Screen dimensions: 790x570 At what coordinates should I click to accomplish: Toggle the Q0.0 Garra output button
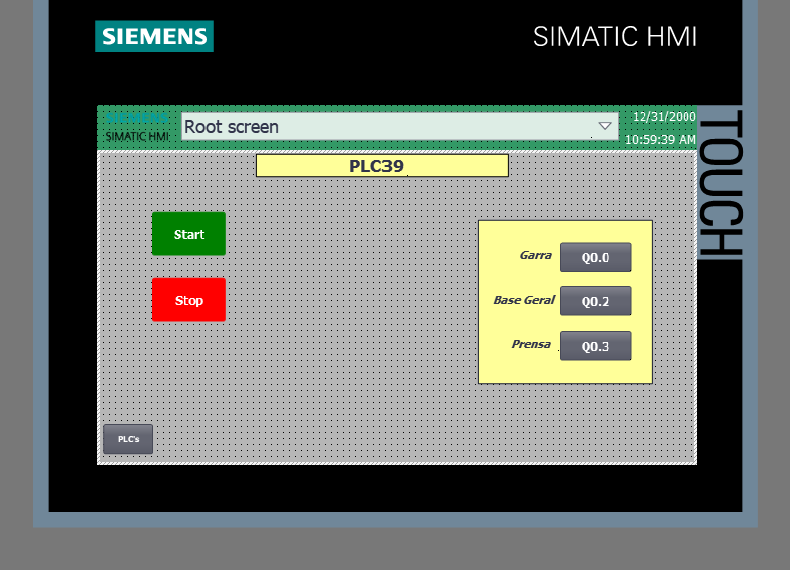pyautogui.click(x=596, y=257)
